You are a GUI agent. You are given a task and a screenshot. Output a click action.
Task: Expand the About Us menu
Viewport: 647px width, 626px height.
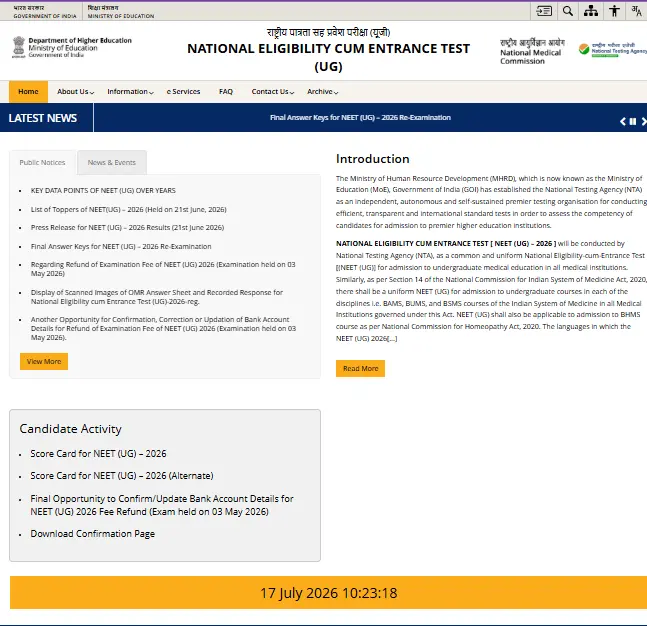point(76,92)
